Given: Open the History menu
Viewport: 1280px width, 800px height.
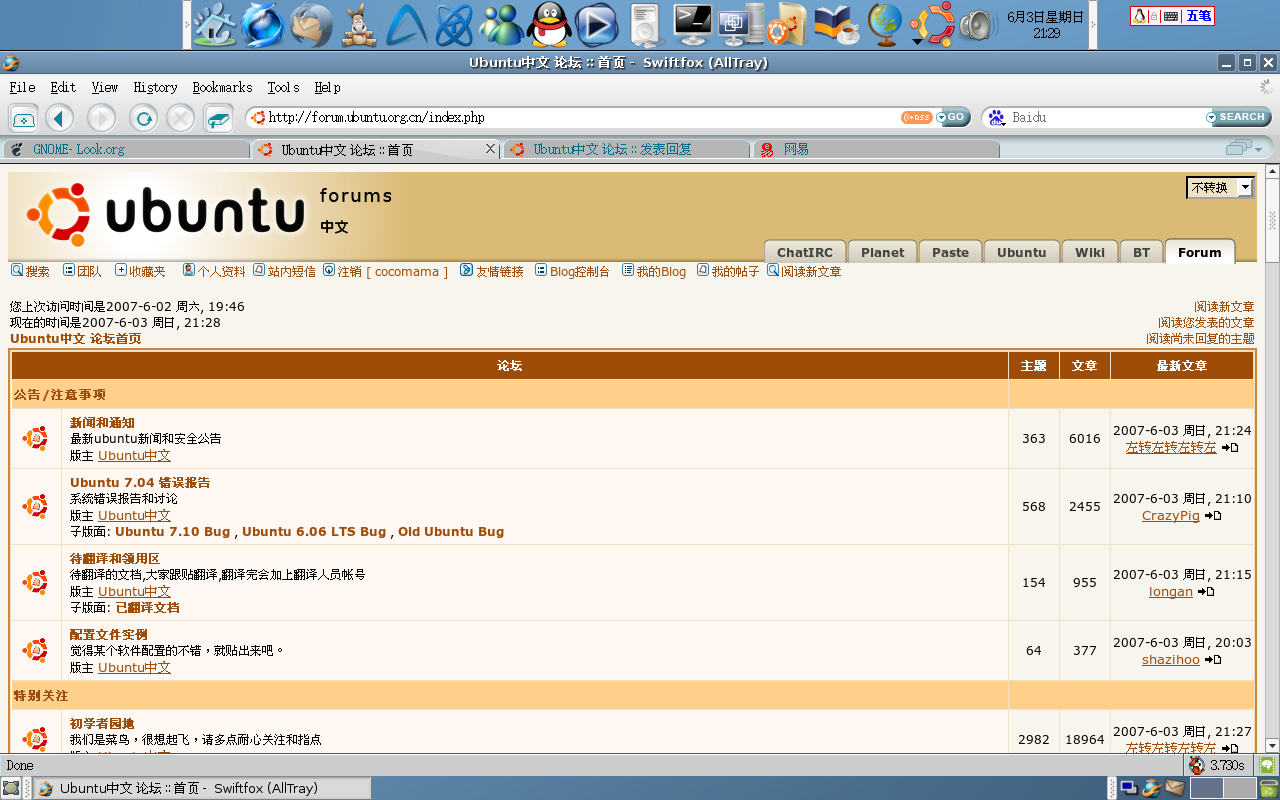Looking at the screenshot, I should point(155,87).
